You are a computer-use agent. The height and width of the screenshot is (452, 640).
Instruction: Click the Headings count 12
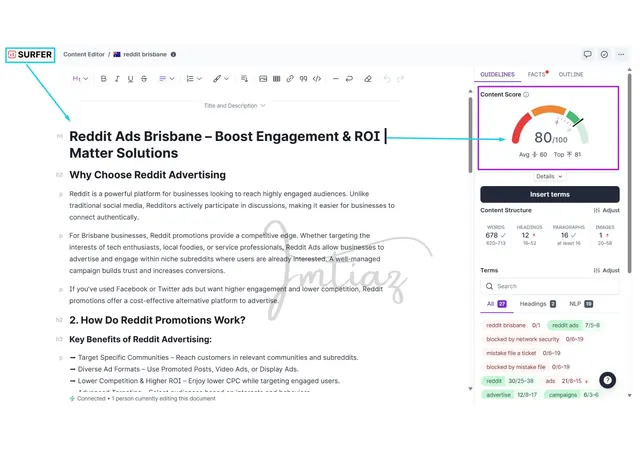(525, 235)
